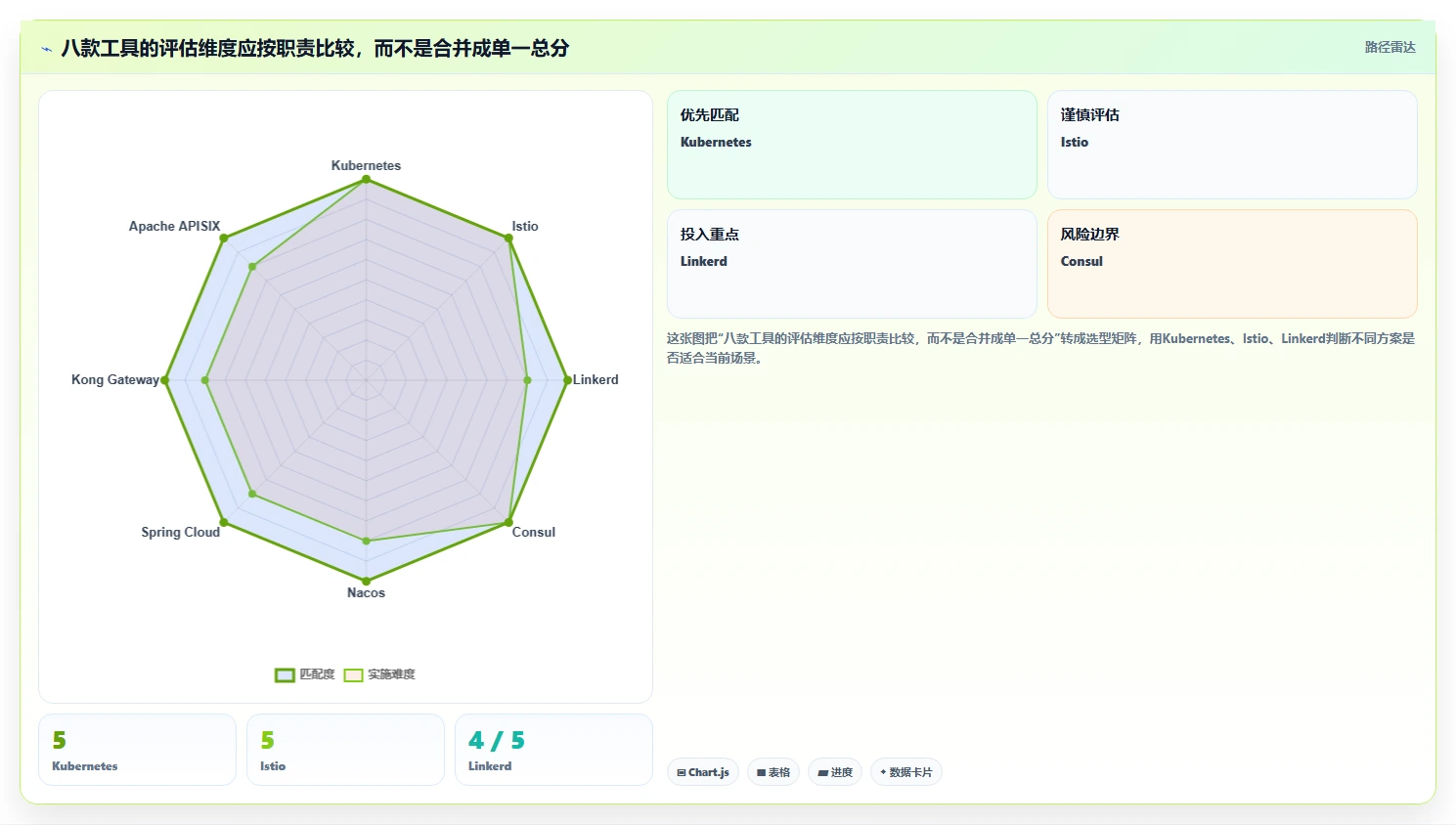Open the 优先匹配 Kubernetes card
Viewport: 1456px width, 825px height.
852,145
